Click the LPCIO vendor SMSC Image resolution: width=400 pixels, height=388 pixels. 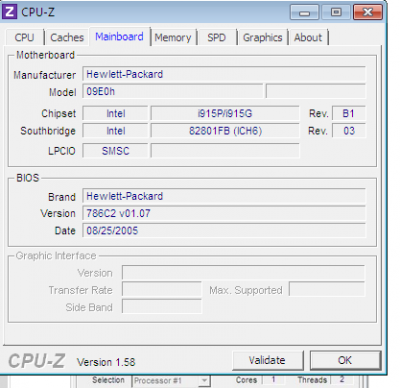click(115, 151)
